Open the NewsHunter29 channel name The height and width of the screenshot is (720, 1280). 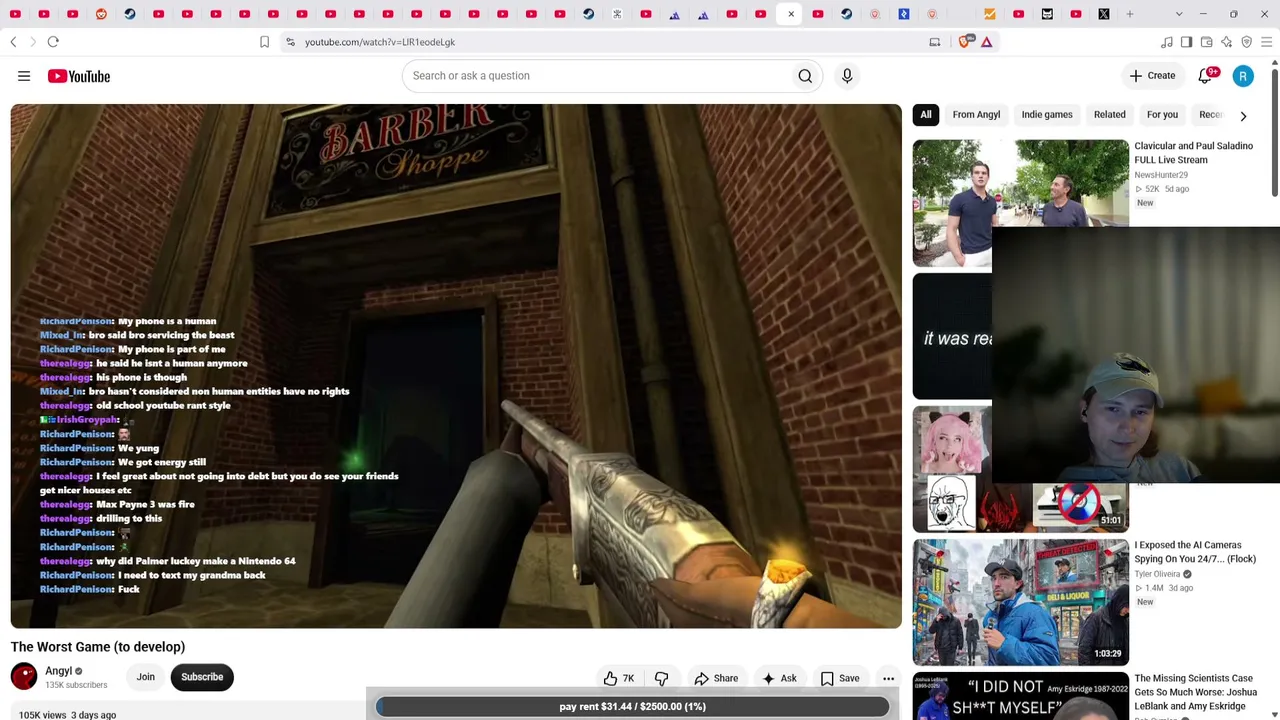[1161, 175]
